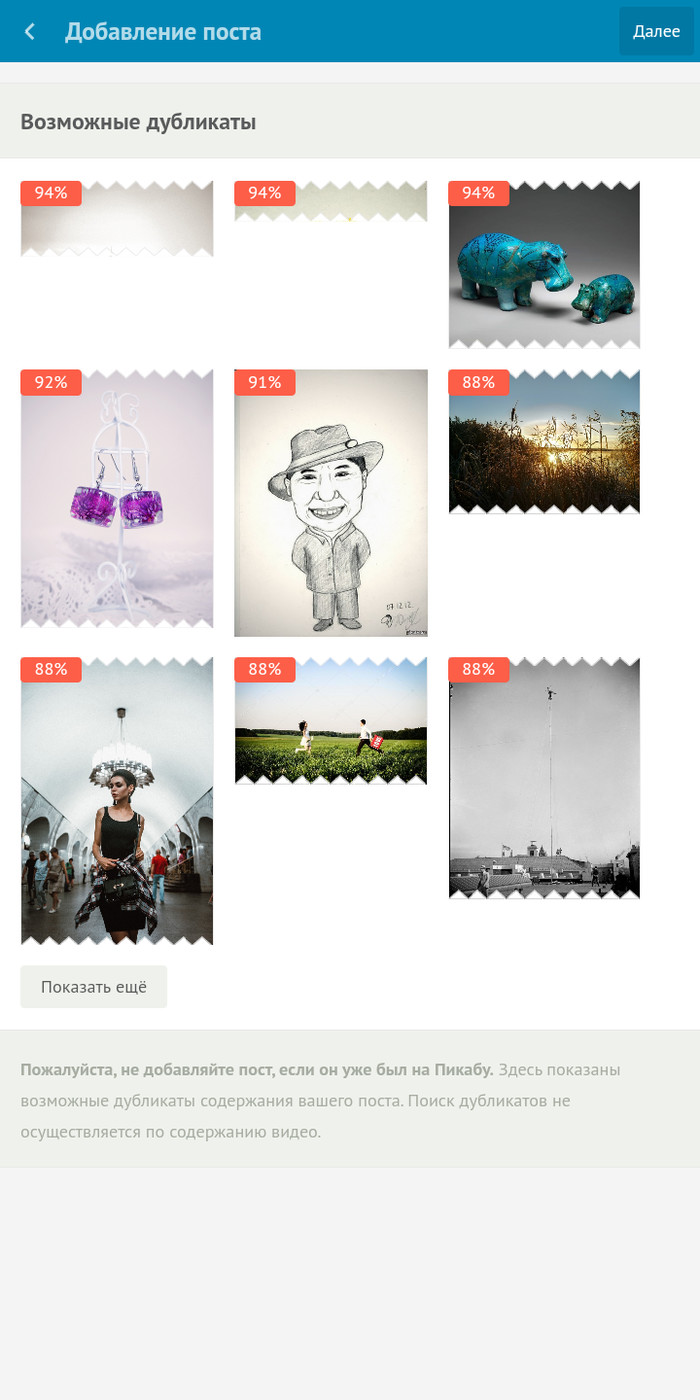The width and height of the screenshot is (700, 1400).
Task: Open the purple earrings thumbnail
Action: (117, 499)
